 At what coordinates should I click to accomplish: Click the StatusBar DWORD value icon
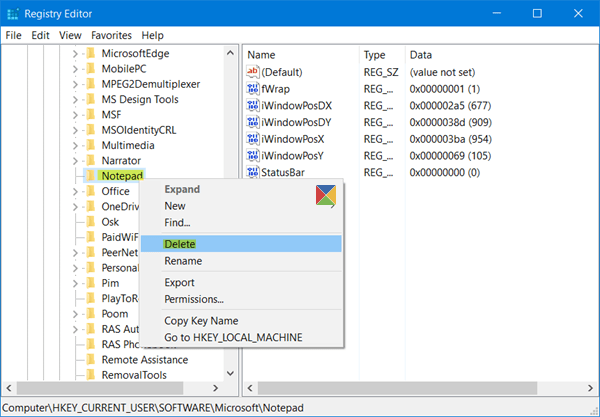pos(253,173)
